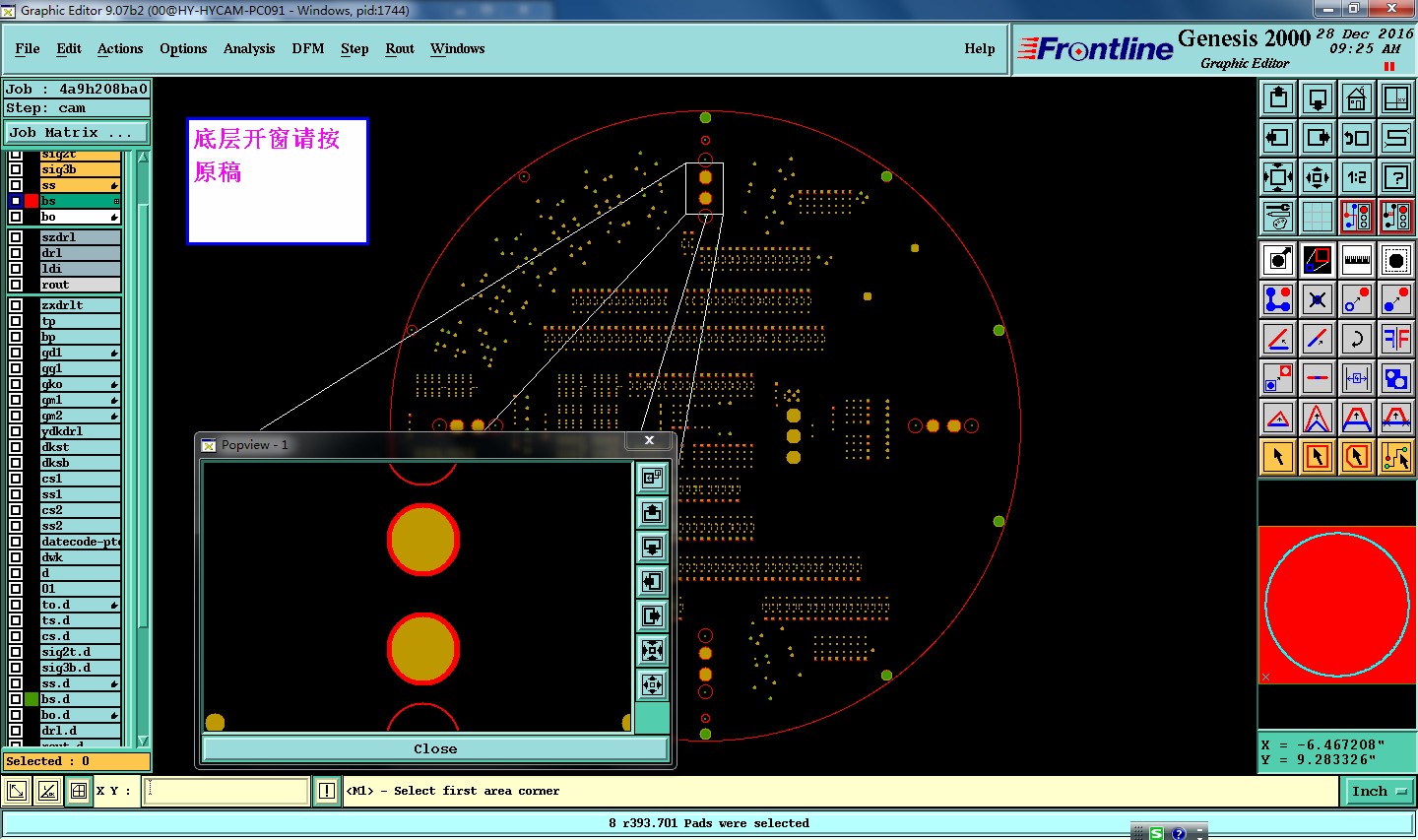This screenshot has height=840, width=1418.
Task: Toggle the rout layer checkbox
Action: [16, 285]
